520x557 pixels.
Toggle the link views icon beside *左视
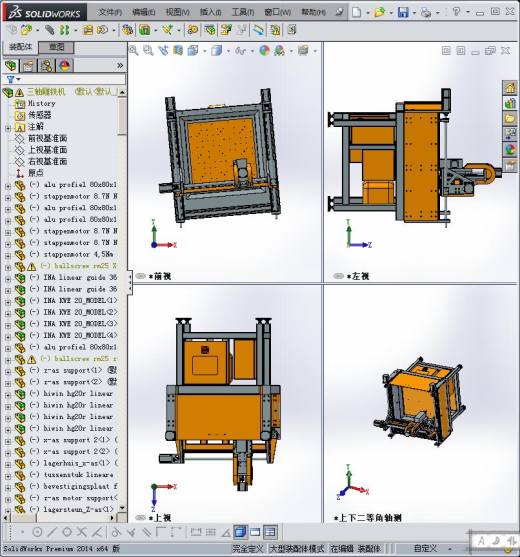tap(338, 276)
